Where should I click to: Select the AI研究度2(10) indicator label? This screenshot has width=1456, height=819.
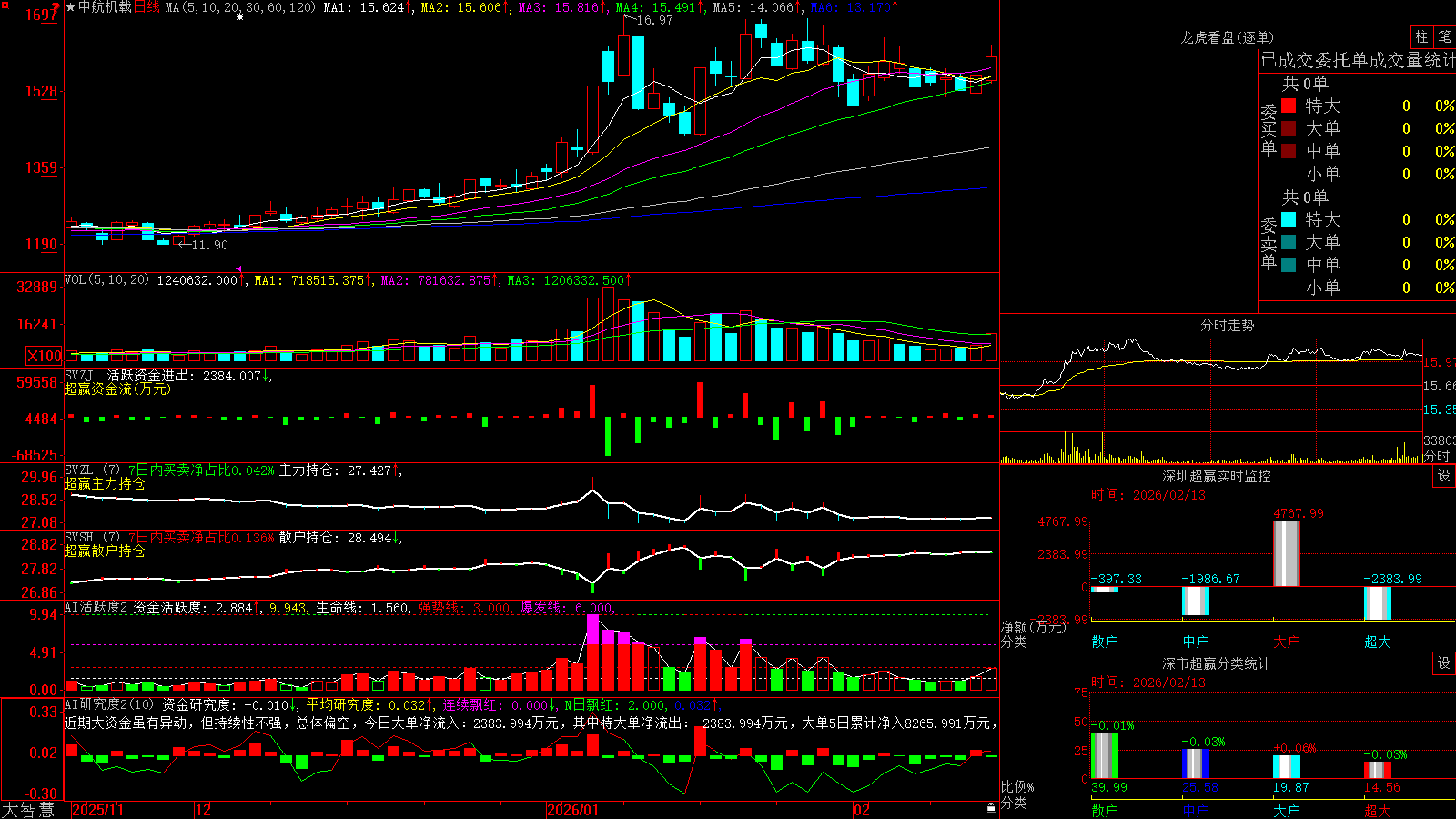pos(109,704)
